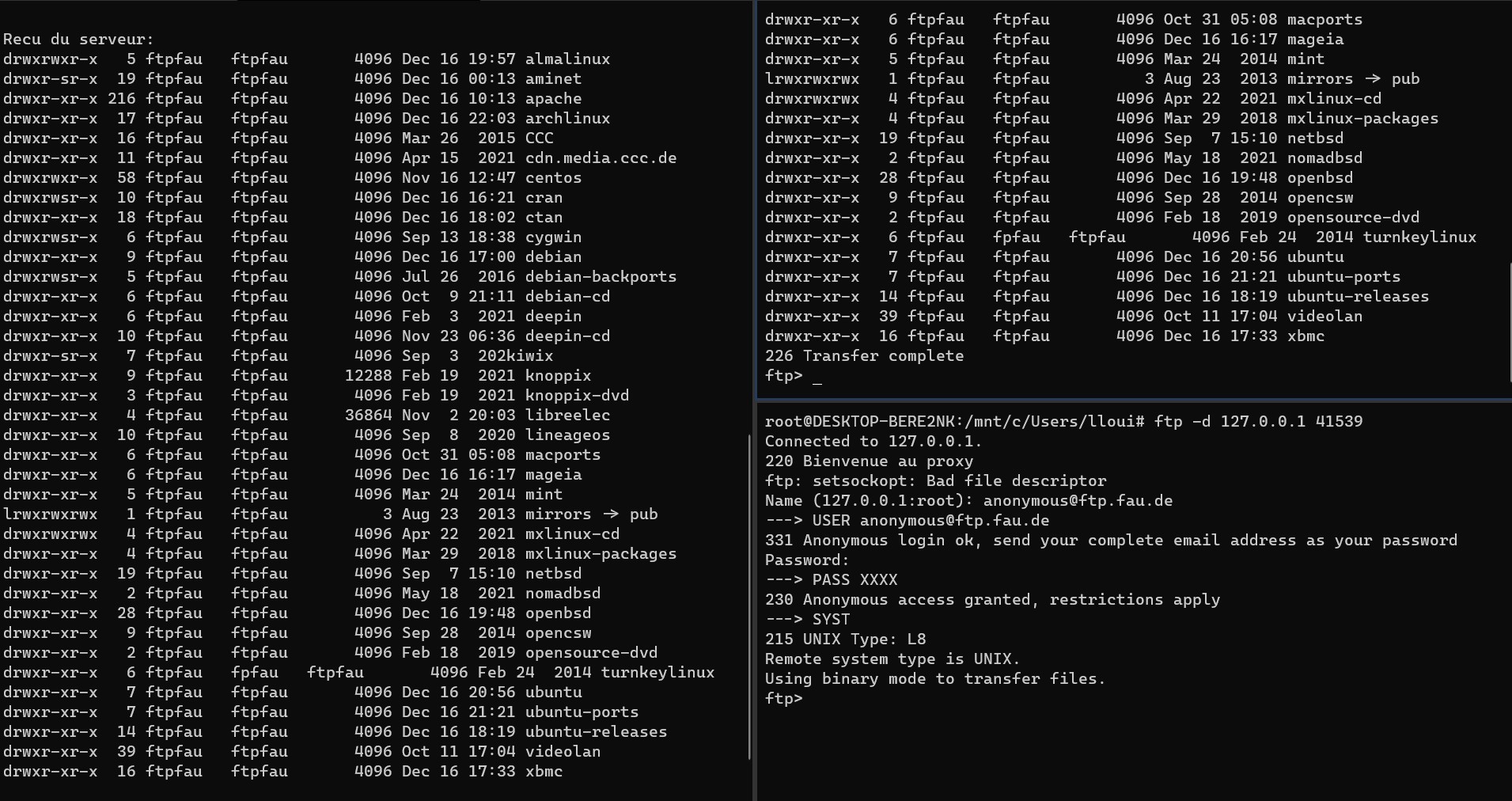The height and width of the screenshot is (801, 1512).
Task: Click 'opensource-dvd' in the top-right pane
Action: (x=1353, y=218)
